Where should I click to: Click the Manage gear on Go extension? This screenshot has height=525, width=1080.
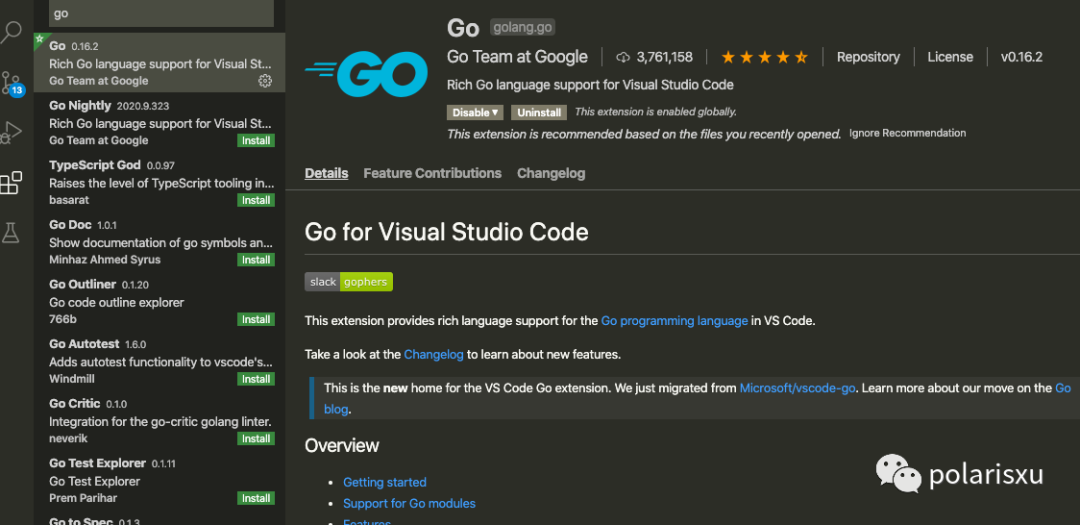click(x=265, y=81)
